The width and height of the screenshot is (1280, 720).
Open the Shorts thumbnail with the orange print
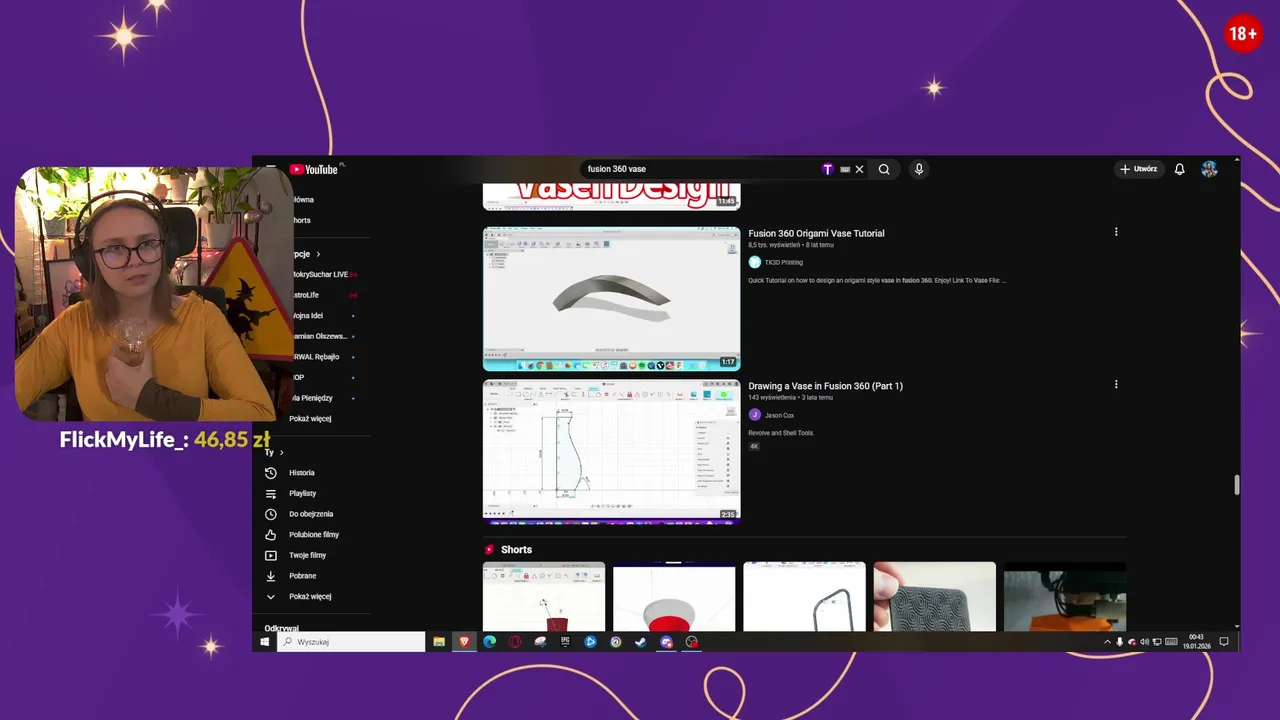[1065, 597]
